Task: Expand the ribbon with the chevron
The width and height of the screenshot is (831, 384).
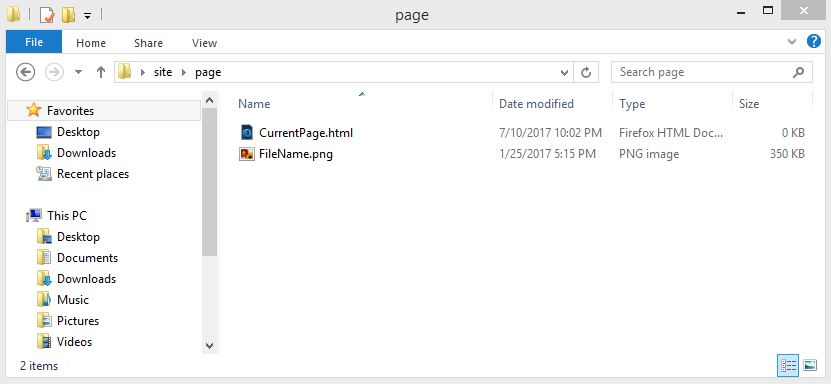Action: point(792,41)
